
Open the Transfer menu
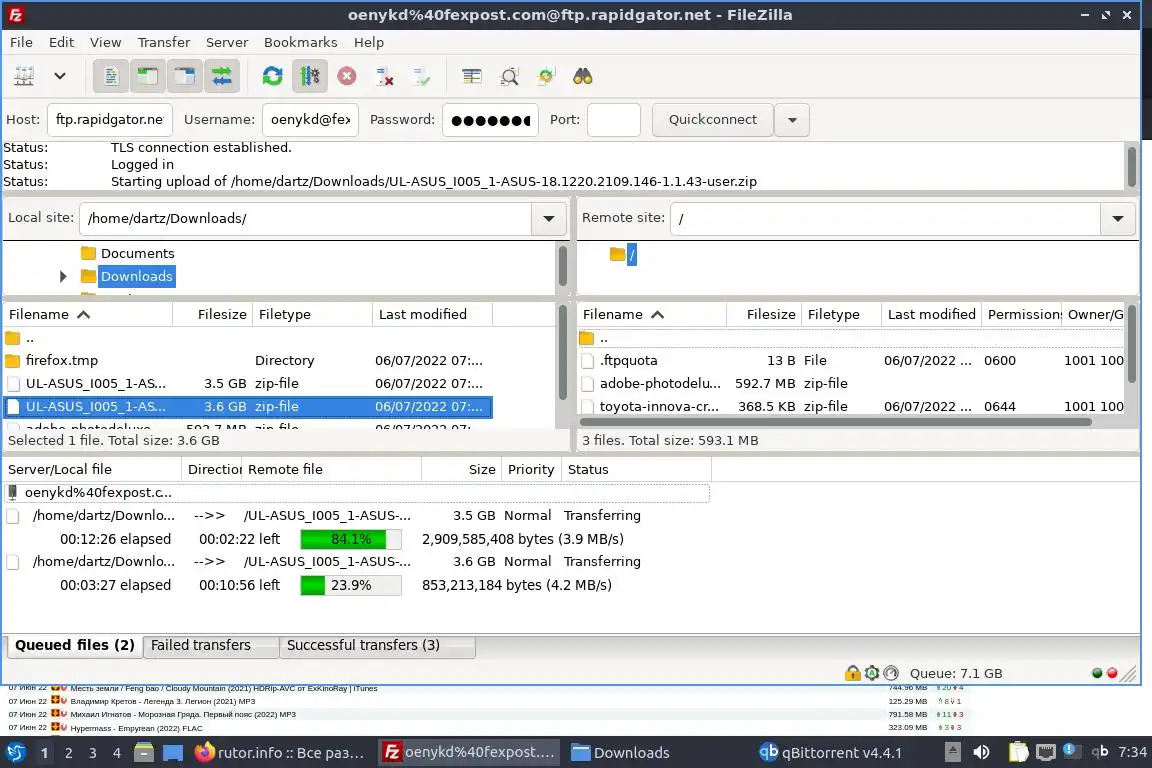(x=164, y=42)
